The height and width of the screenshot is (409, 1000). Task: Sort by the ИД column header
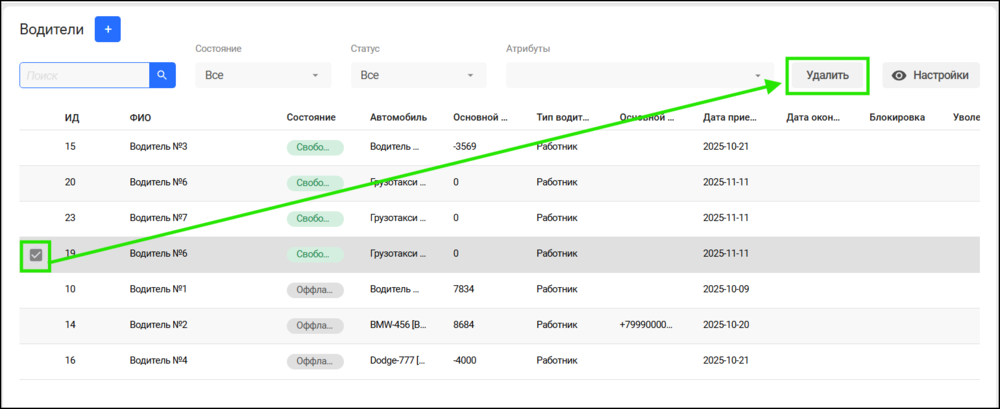pyautogui.click(x=72, y=117)
